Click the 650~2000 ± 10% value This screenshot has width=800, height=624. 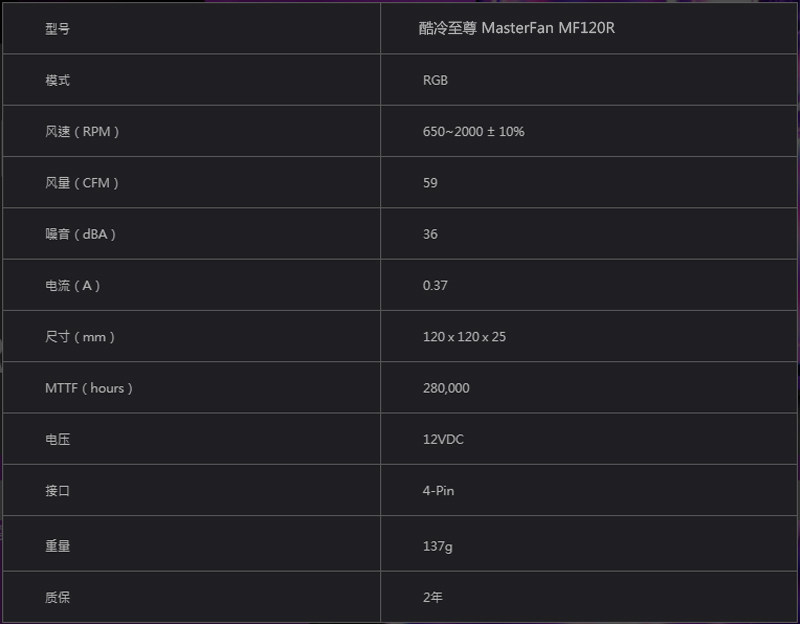tap(473, 132)
